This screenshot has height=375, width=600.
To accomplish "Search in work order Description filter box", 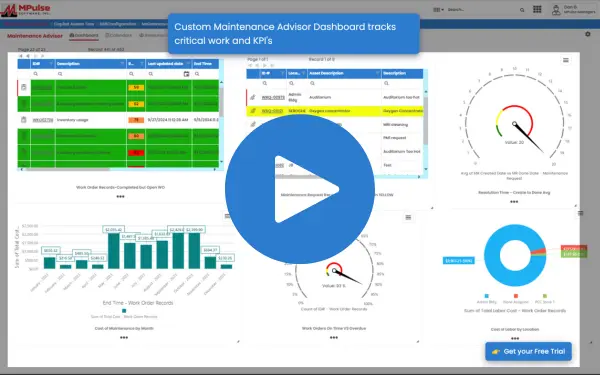I will pyautogui.click(x=91, y=74).
